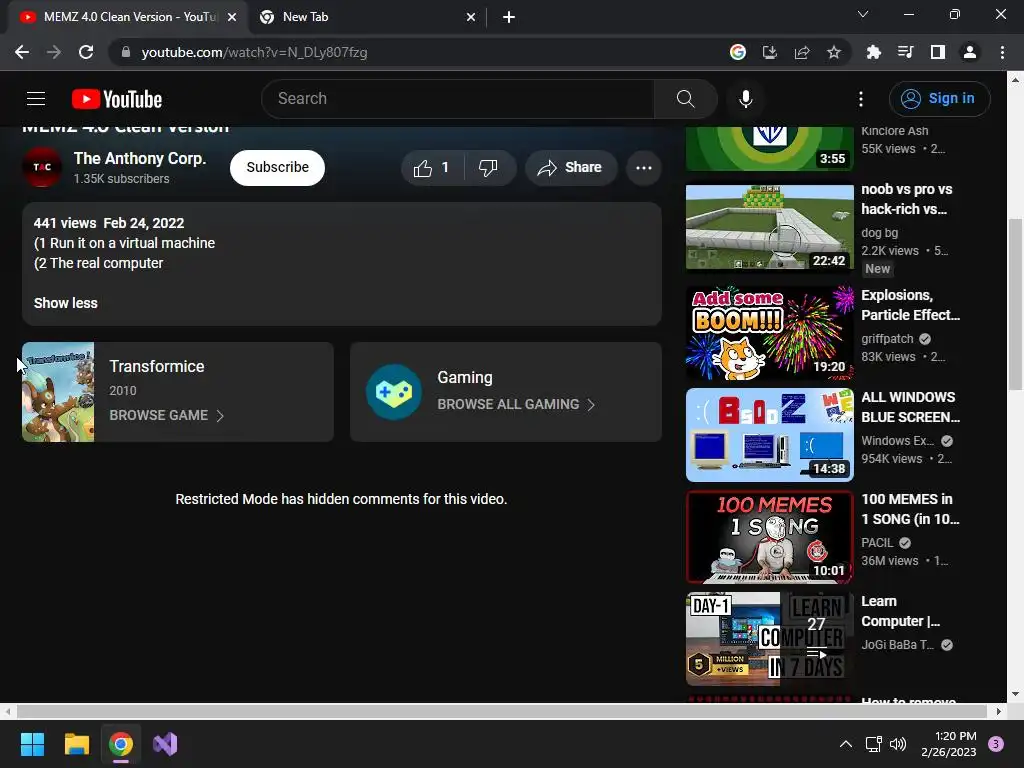Open Transformice game cover image
The width and height of the screenshot is (1024, 768).
[x=58, y=392]
